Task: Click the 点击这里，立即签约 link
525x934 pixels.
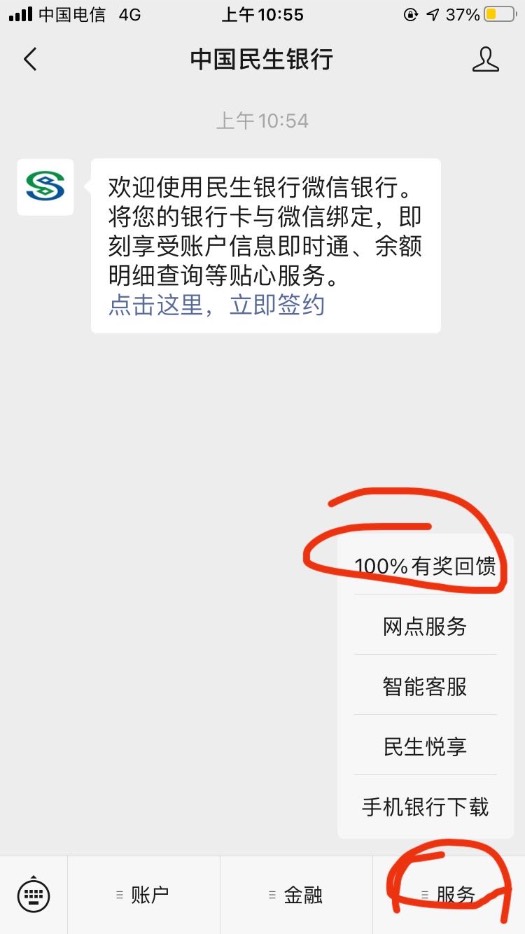Action: point(216,305)
